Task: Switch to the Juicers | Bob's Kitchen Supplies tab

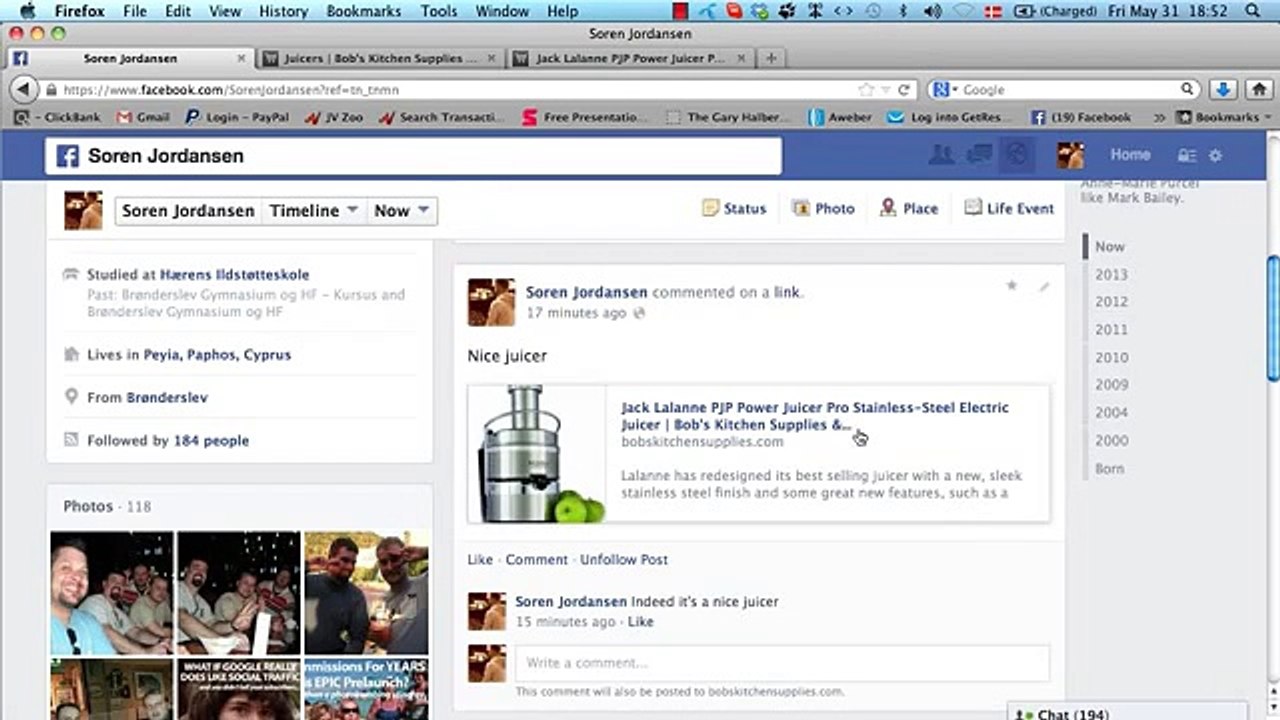Action: [378, 59]
